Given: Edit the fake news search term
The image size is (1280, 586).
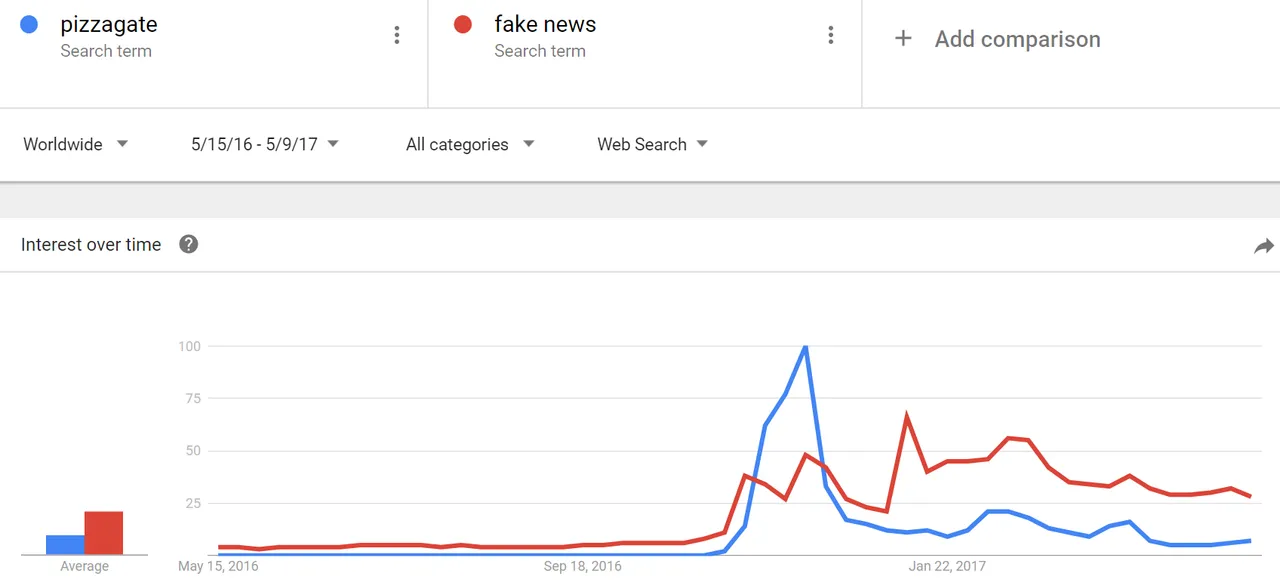Looking at the screenshot, I should [x=545, y=24].
